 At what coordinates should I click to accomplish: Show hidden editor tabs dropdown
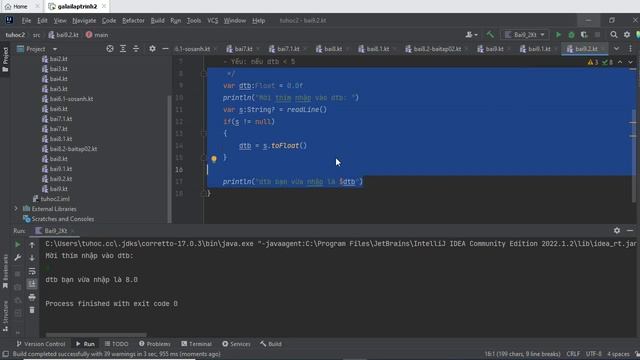(616, 49)
